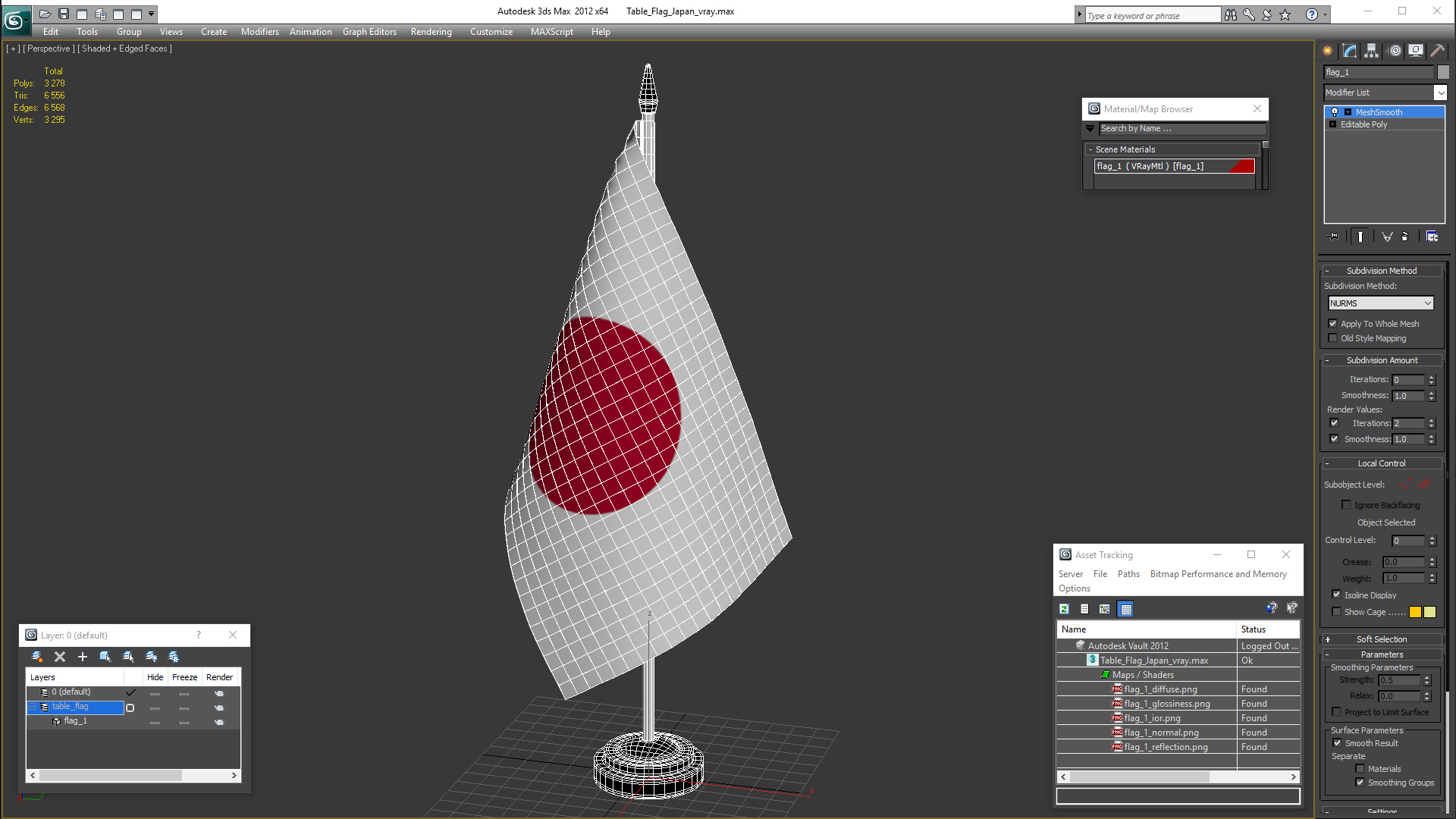Expand the Editable Poly plus box
Viewport: 1456px width, 819px height.
coord(1333,124)
